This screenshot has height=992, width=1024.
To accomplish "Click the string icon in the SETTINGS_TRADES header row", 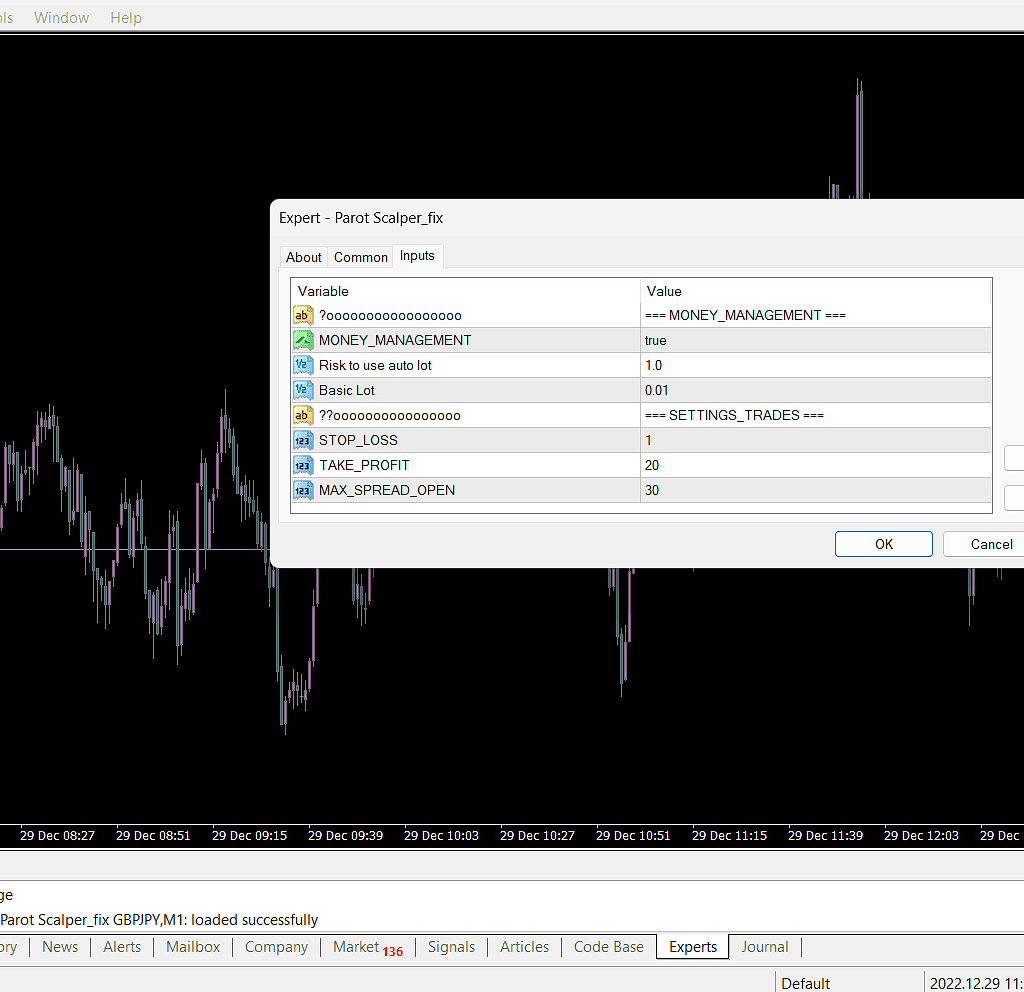I will 303,415.
